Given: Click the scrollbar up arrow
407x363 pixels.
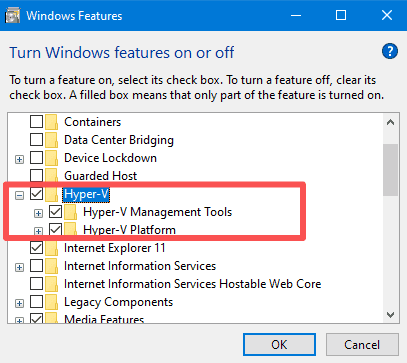Looking at the screenshot, I should 390,122.
